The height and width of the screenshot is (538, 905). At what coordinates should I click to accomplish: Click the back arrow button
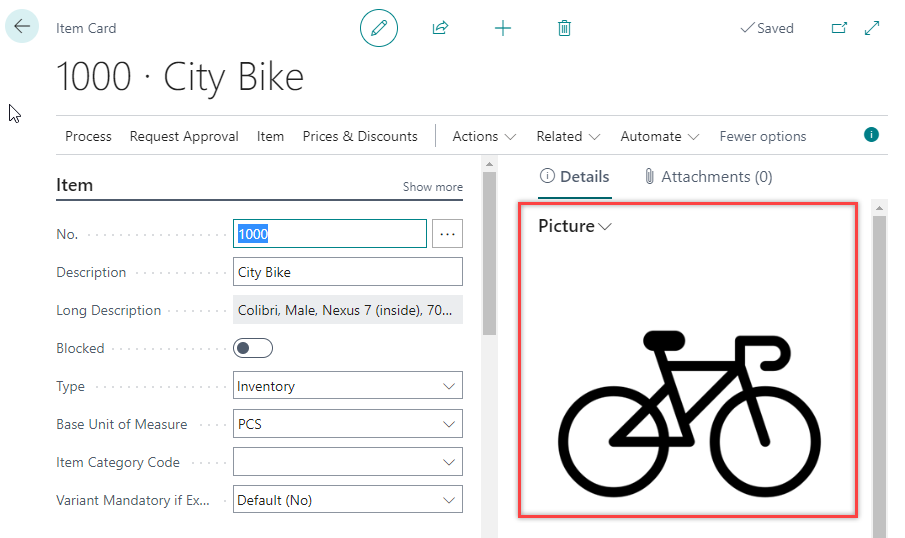[x=22, y=27]
